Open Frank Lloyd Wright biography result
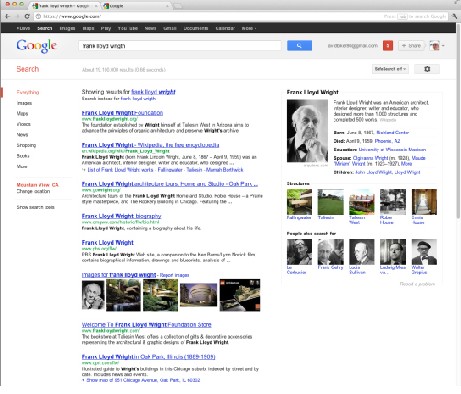The height and width of the screenshot is (394, 461). pos(121,216)
